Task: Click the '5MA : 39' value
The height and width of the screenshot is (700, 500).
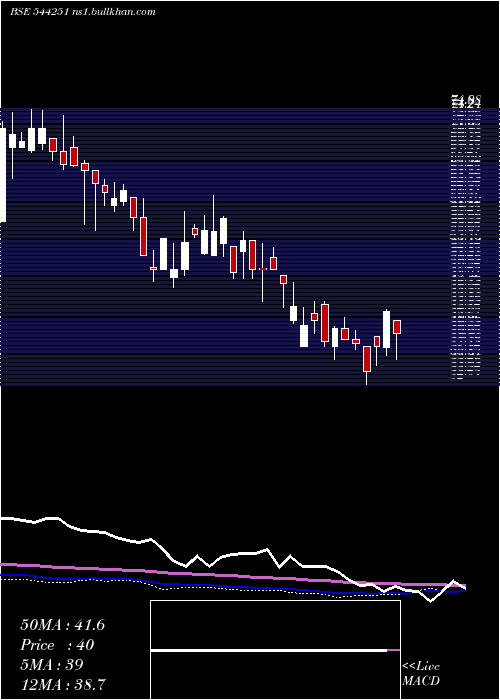Action: [52, 664]
